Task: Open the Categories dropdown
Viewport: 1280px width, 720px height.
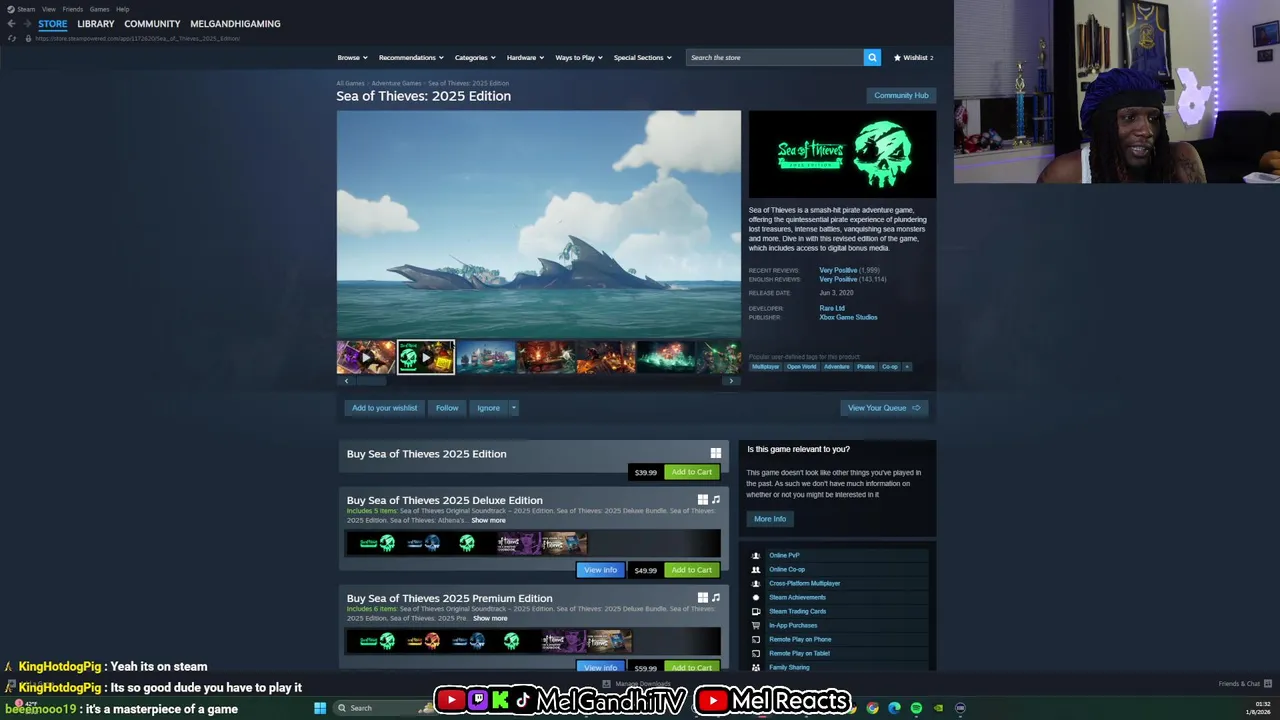Action: pyautogui.click(x=475, y=57)
